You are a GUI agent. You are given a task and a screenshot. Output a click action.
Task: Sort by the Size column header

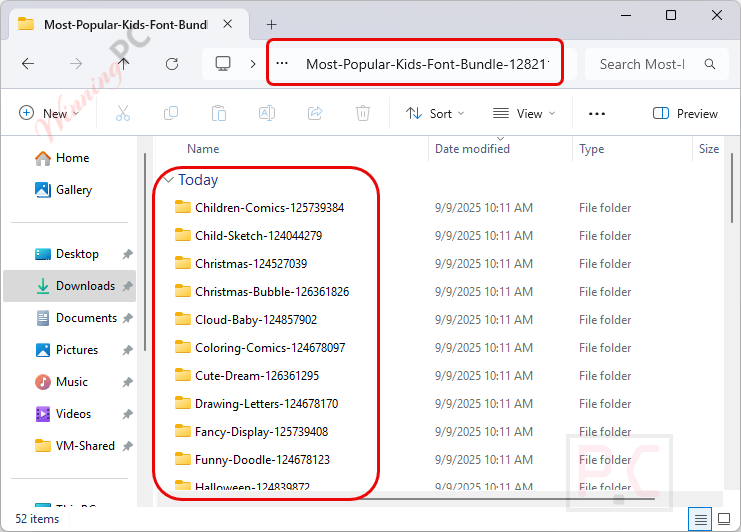(x=708, y=149)
